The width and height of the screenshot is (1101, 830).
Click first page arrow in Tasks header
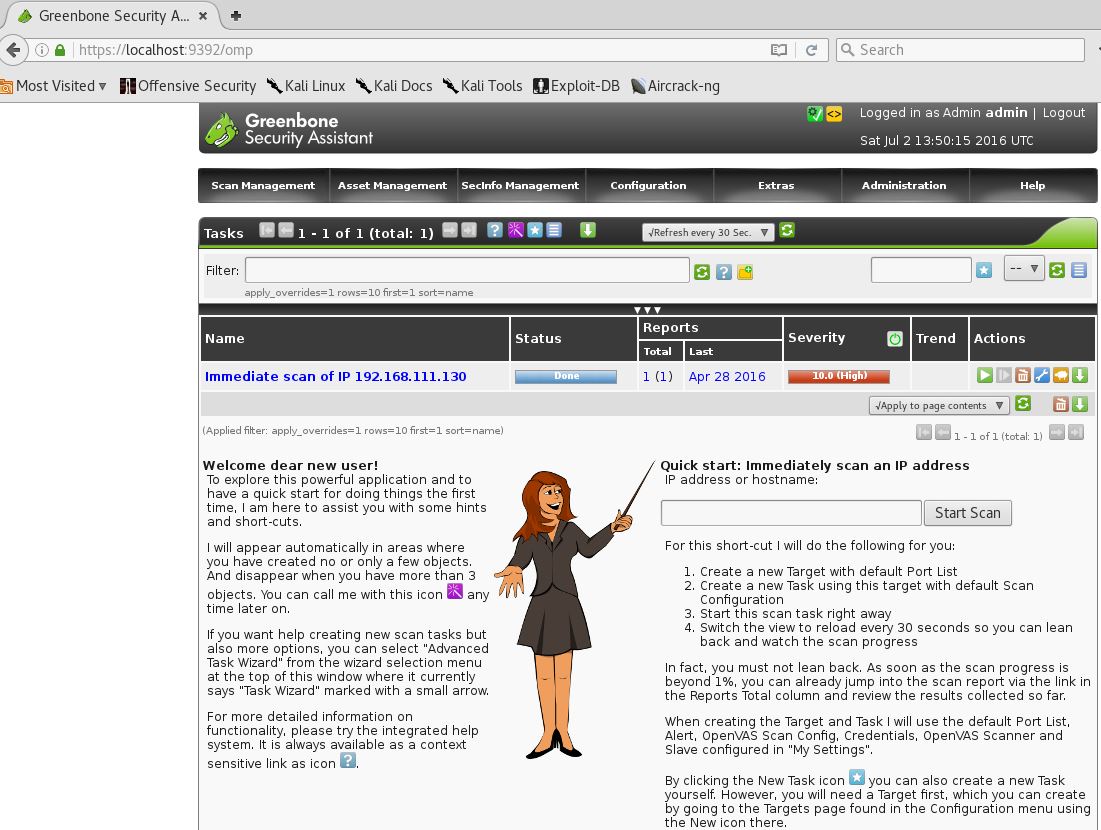pyautogui.click(x=267, y=230)
